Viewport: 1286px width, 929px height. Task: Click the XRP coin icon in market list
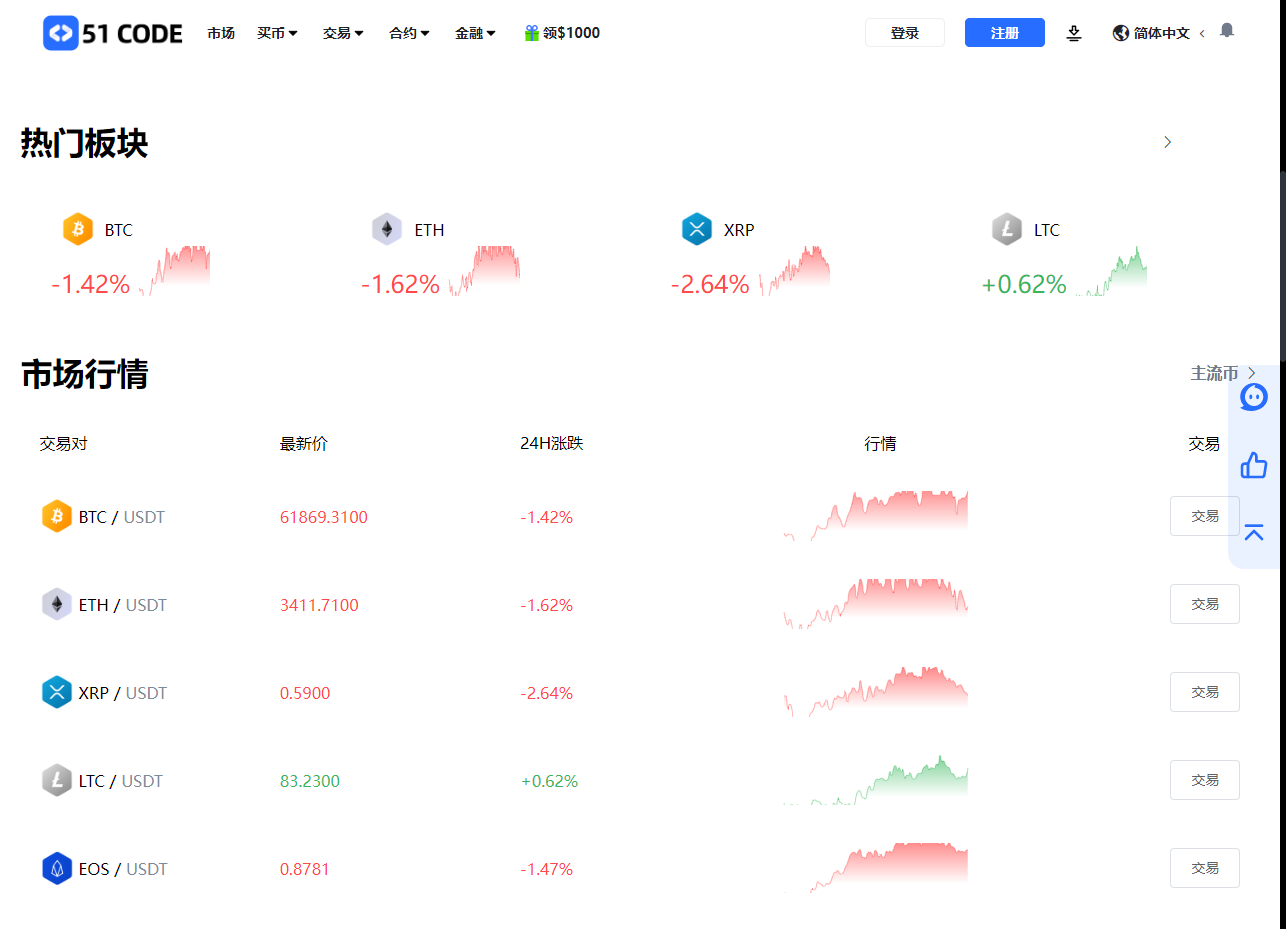pyautogui.click(x=57, y=692)
